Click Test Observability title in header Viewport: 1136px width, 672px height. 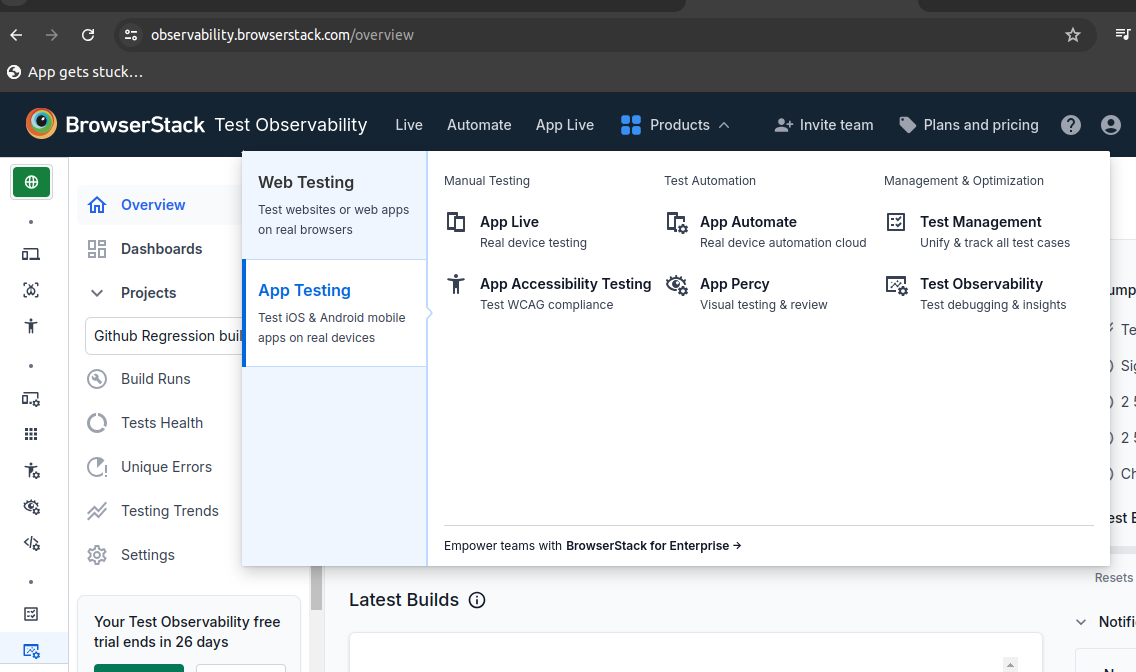pos(291,125)
